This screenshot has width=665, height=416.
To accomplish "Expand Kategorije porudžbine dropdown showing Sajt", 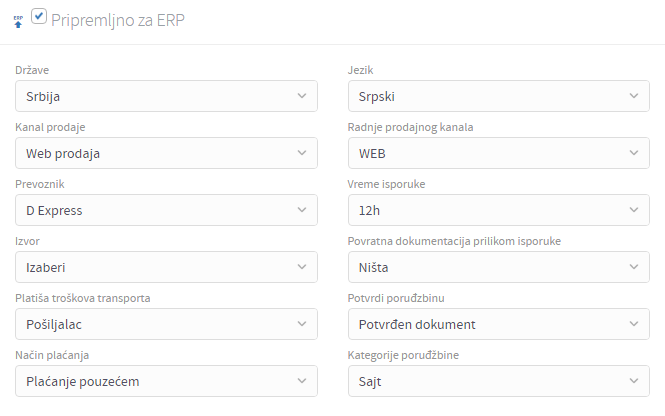I will point(499,381).
